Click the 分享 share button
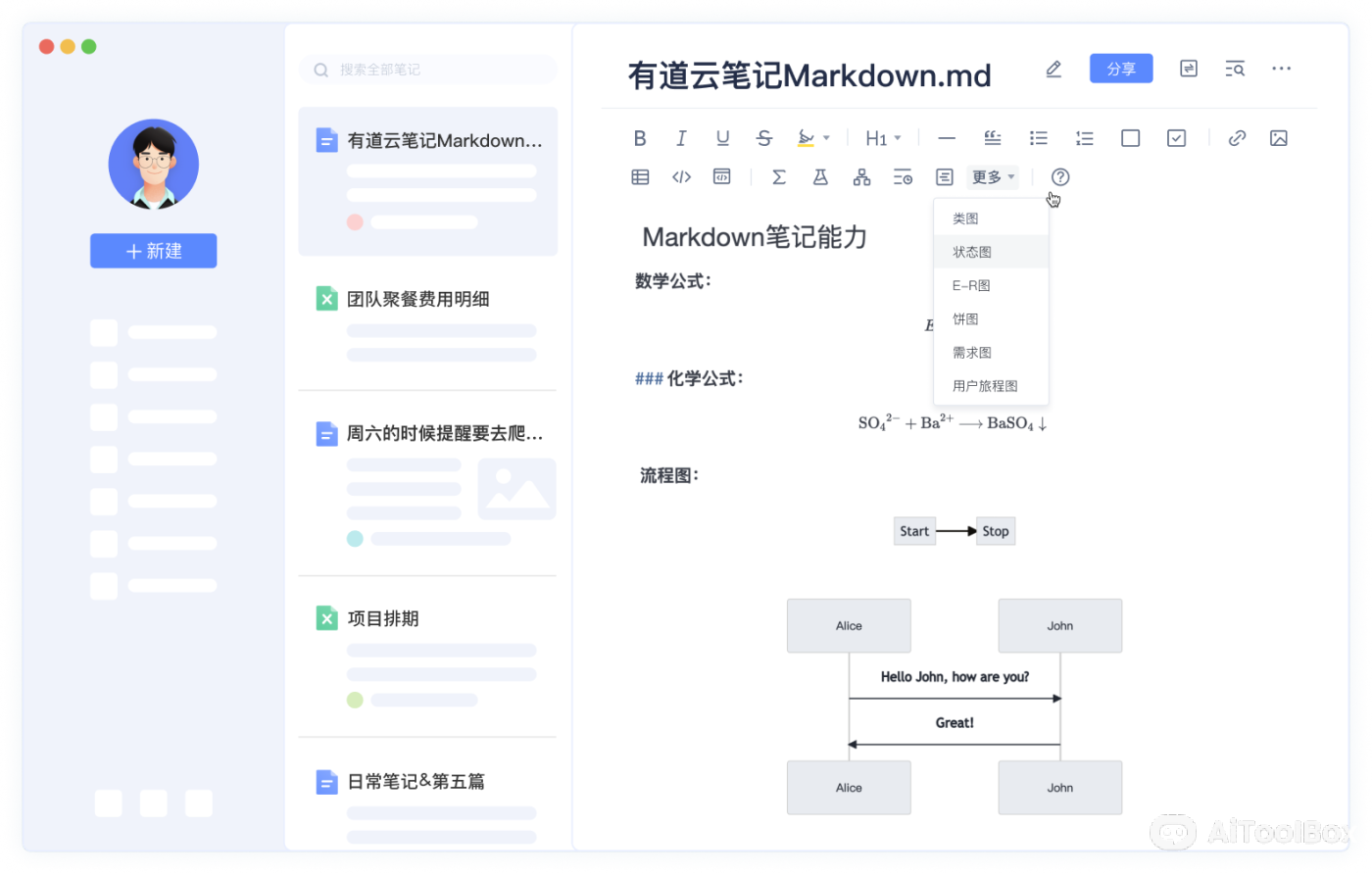1372x874 pixels. point(1120,69)
